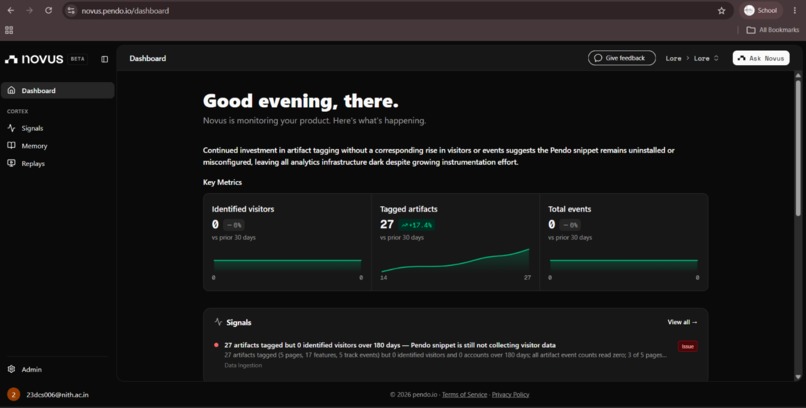Click the Signals pulse icon in sidebar
Viewport: 806px width, 408px height.
11,128
